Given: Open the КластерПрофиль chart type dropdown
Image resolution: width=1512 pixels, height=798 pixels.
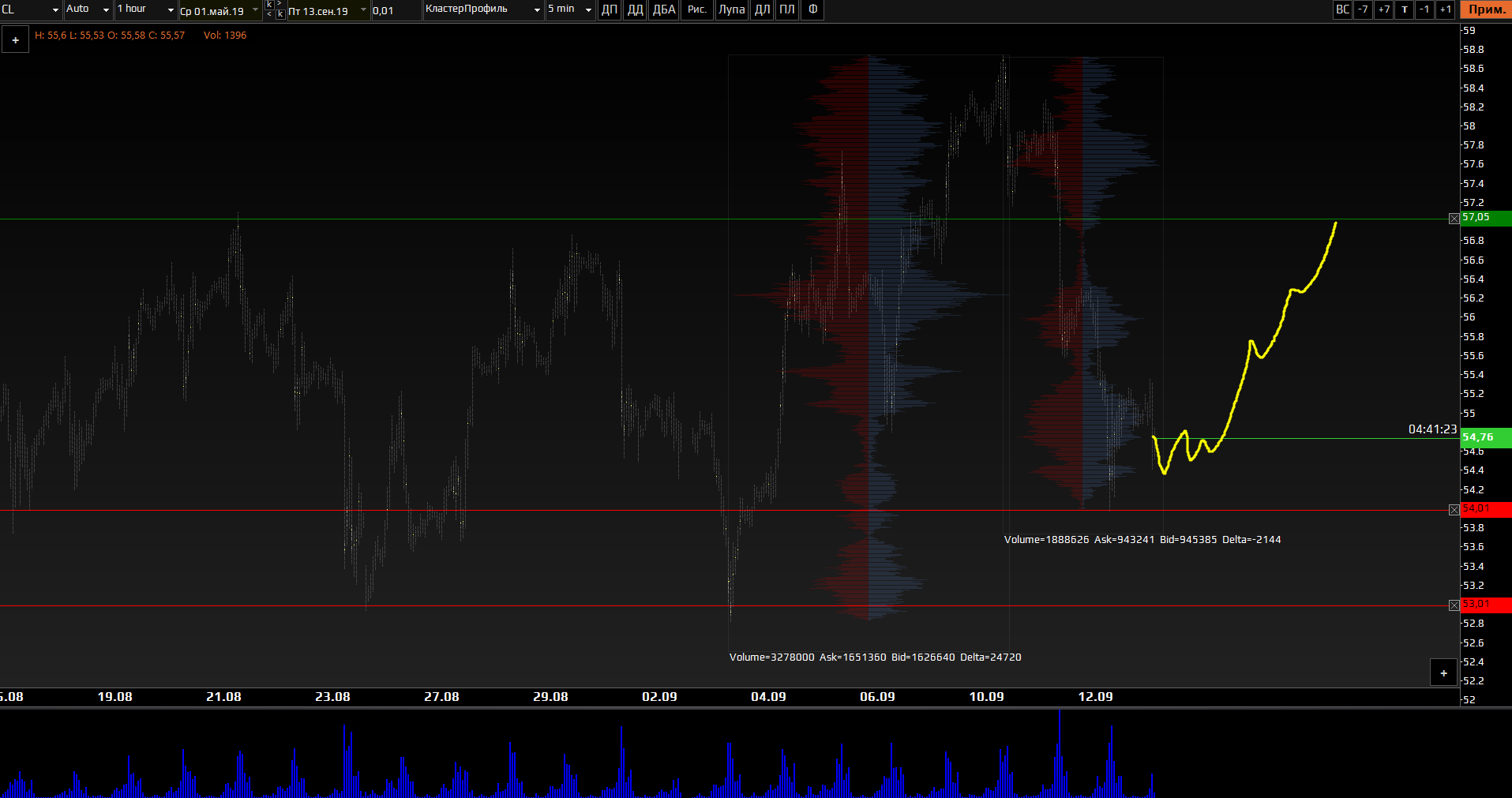Looking at the screenshot, I should tap(482, 9).
